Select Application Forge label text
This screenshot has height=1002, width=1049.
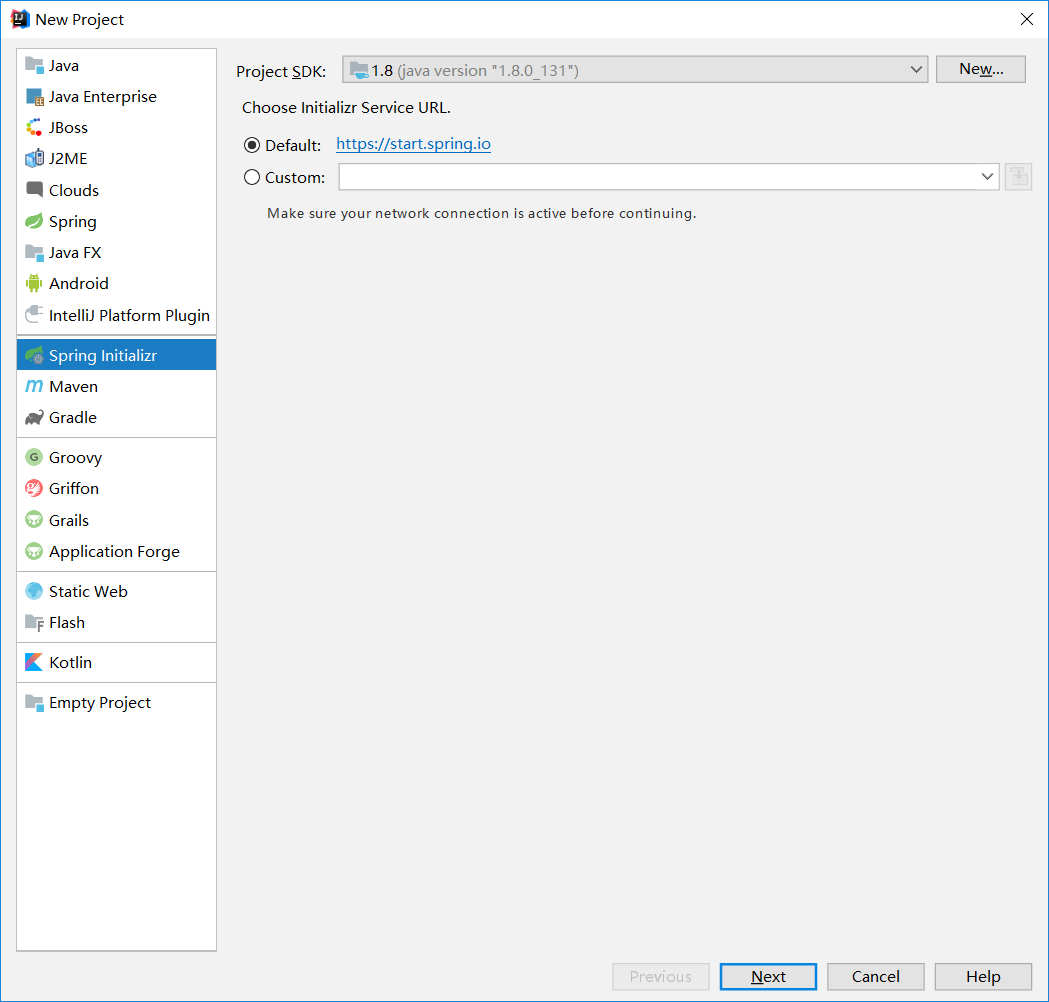[x=114, y=552]
